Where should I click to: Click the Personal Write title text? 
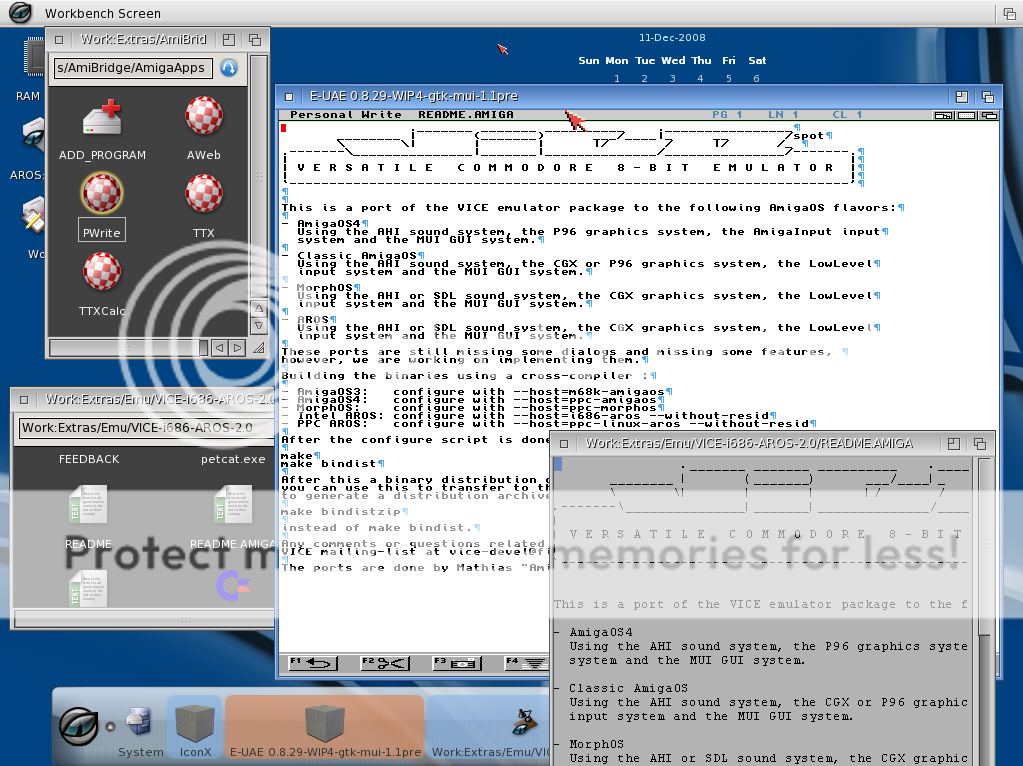pyautogui.click(x=346, y=115)
